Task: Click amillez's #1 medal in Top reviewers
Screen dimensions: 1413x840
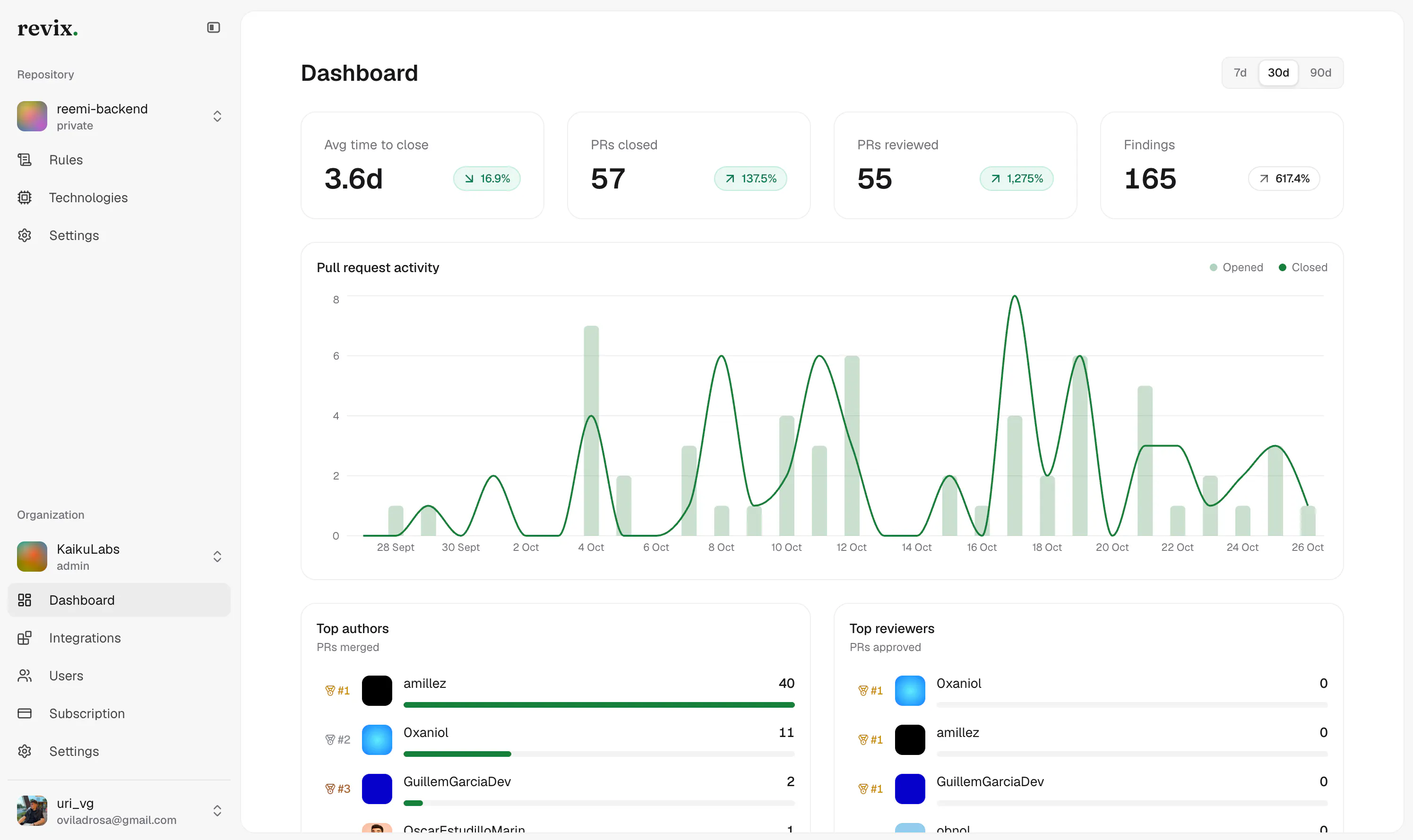Action: (870, 740)
